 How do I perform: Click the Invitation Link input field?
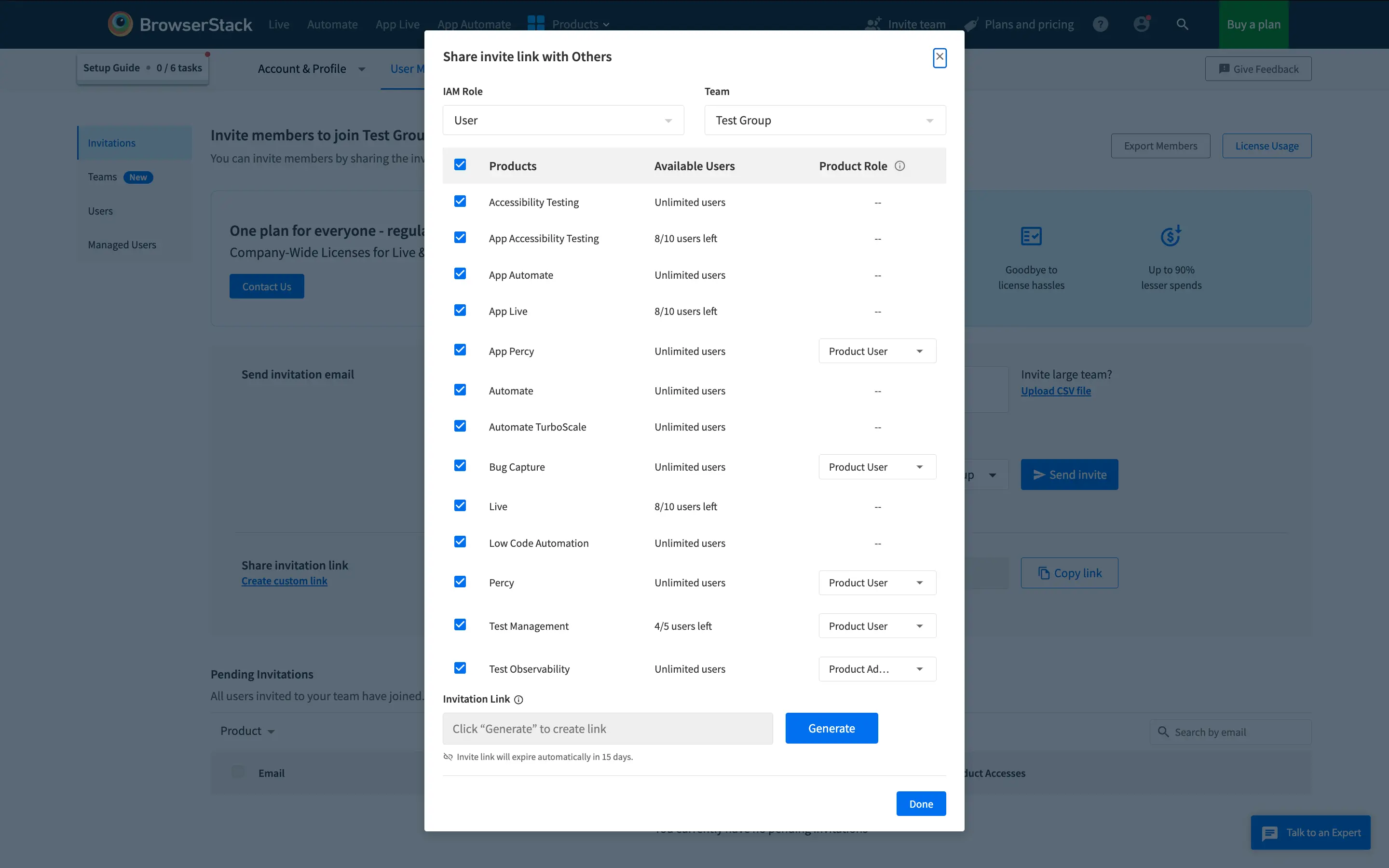pyautogui.click(x=608, y=728)
